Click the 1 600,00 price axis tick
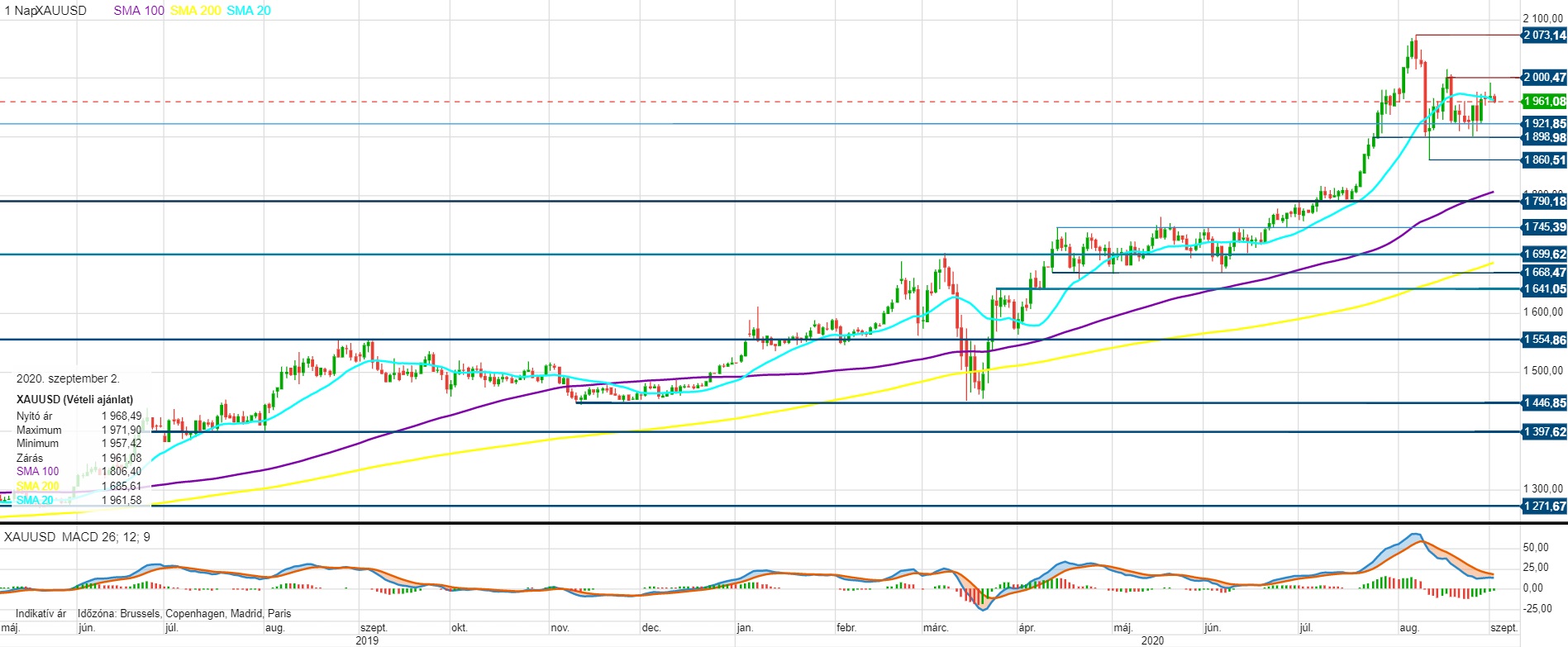This screenshot has width=1568, height=647. click(1543, 312)
